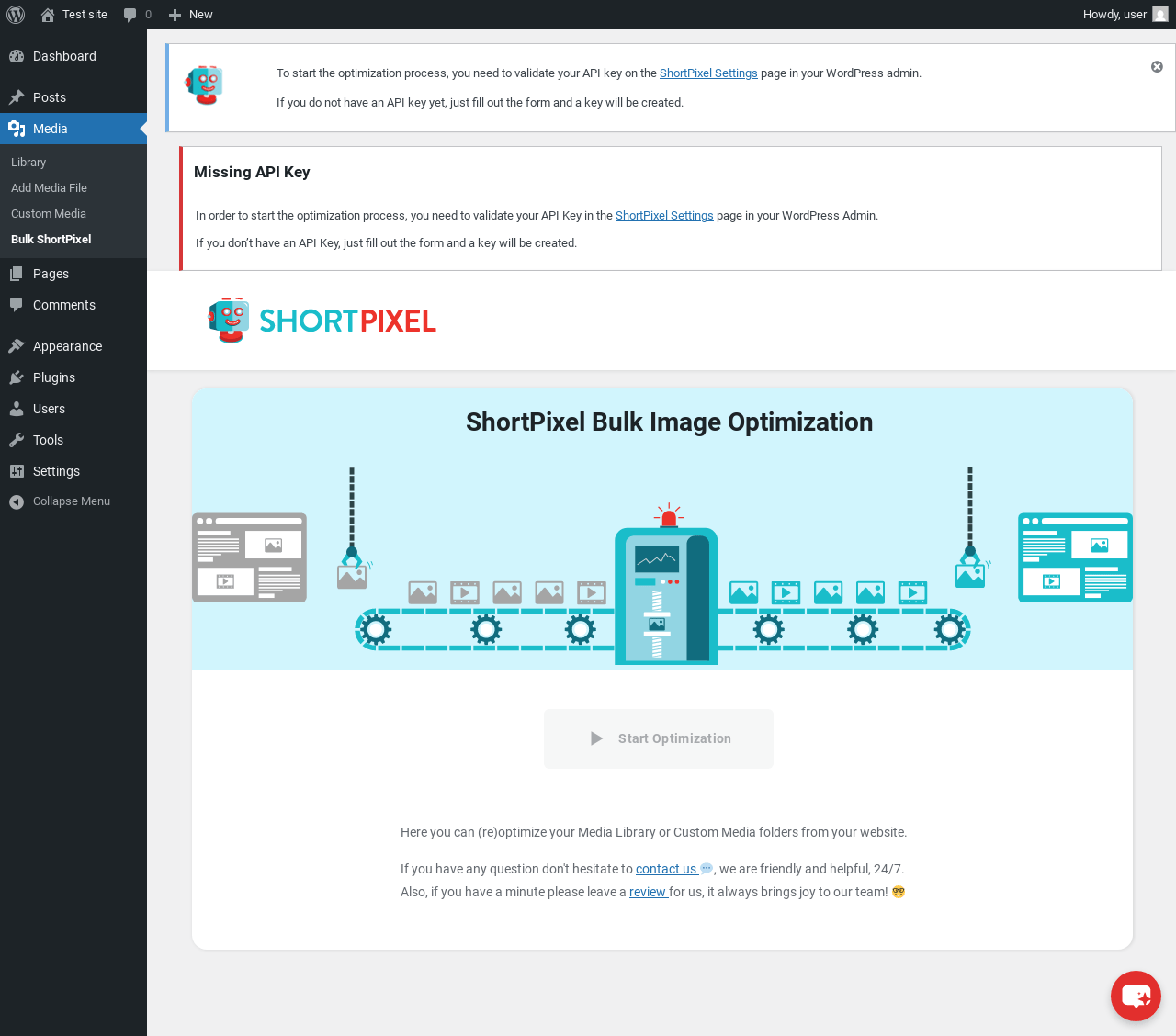
Task: Open the Media menu item
Action: point(73,129)
